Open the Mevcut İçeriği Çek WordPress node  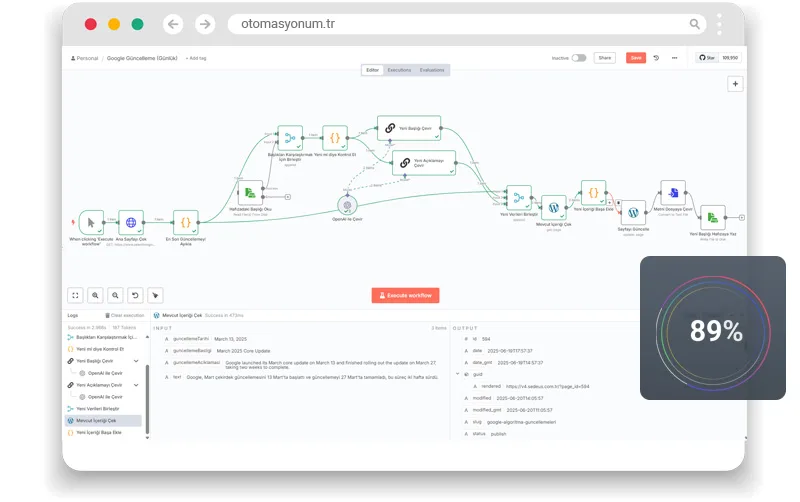[554, 208]
